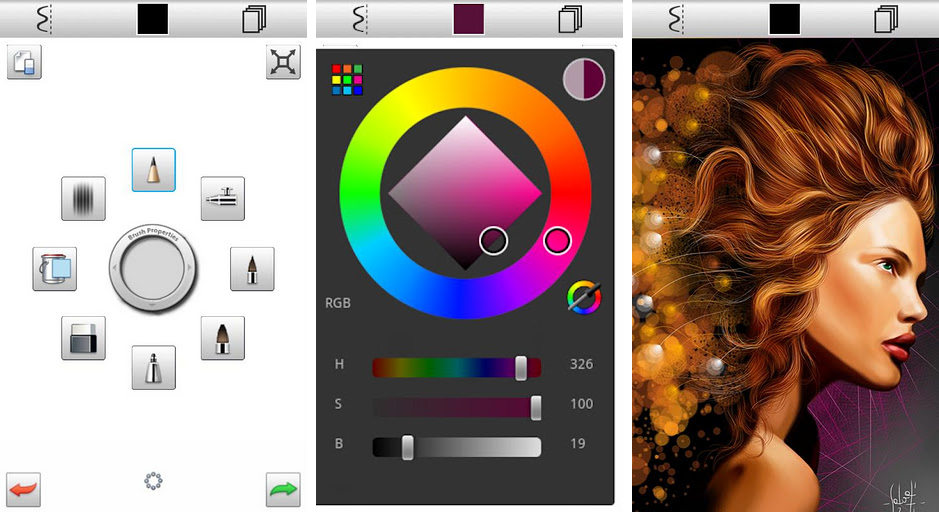This screenshot has width=939, height=512.
Task: Click the S saturation slider thumb
Action: click(536, 408)
